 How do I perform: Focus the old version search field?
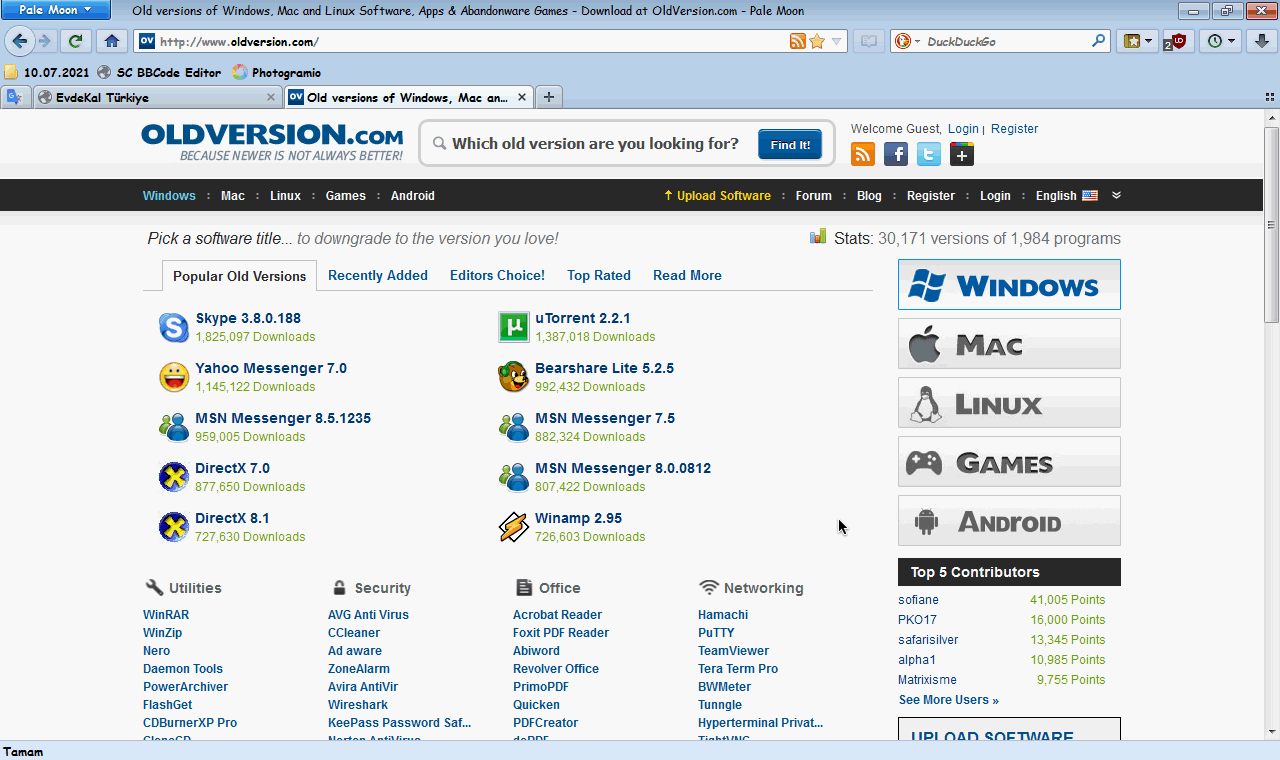point(595,144)
